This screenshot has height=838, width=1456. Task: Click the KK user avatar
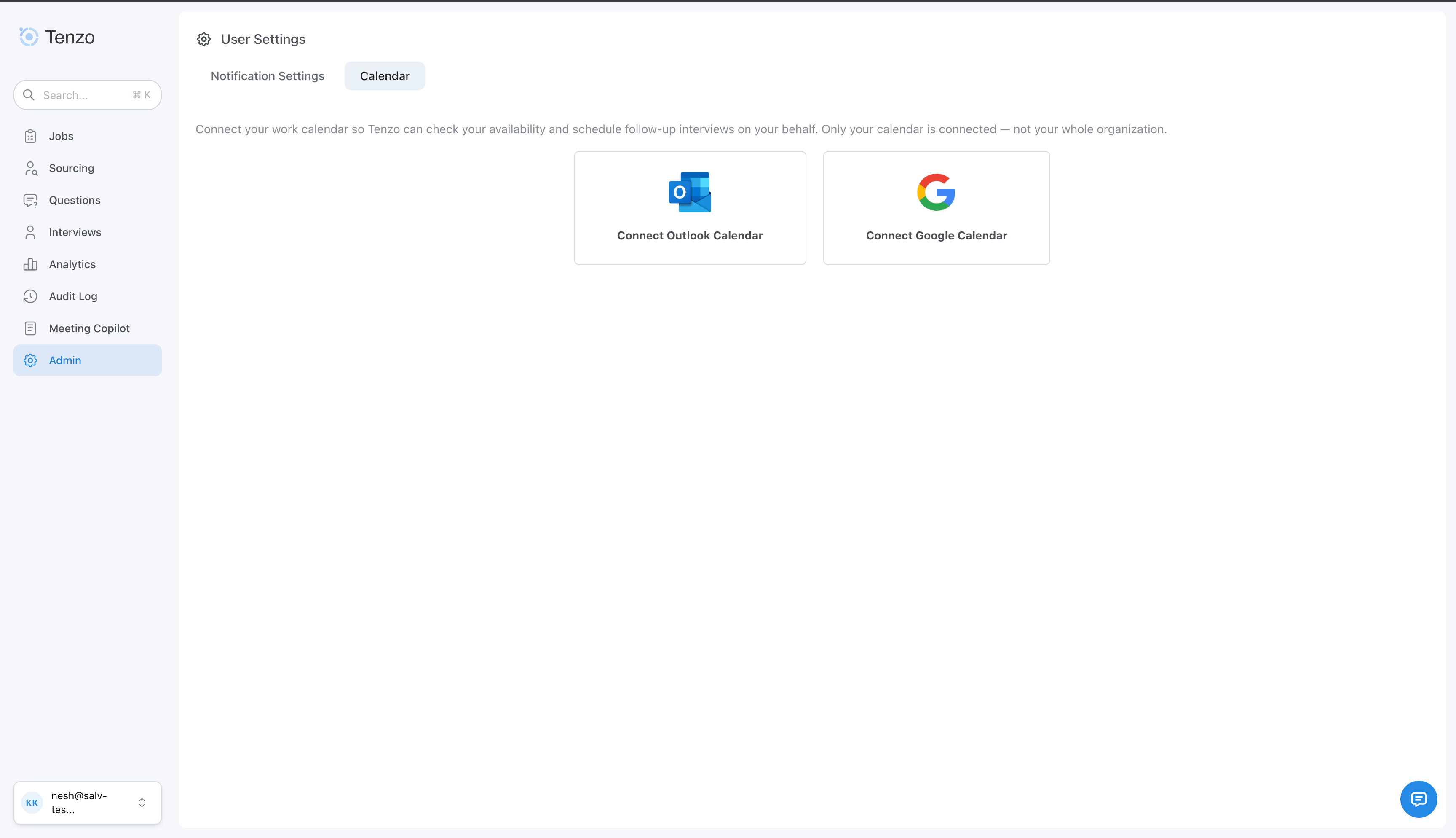click(x=32, y=803)
